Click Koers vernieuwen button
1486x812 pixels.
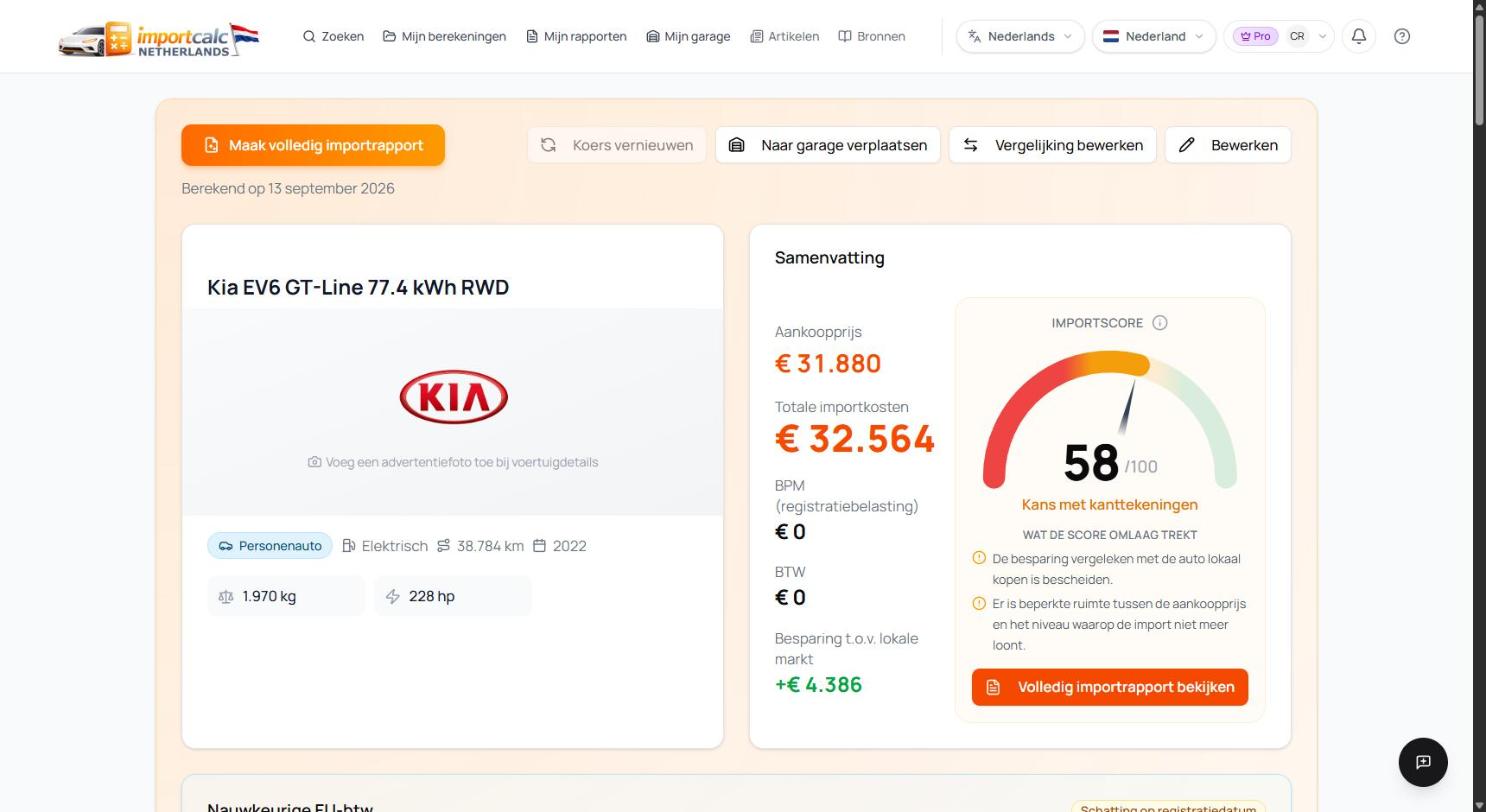(x=617, y=145)
